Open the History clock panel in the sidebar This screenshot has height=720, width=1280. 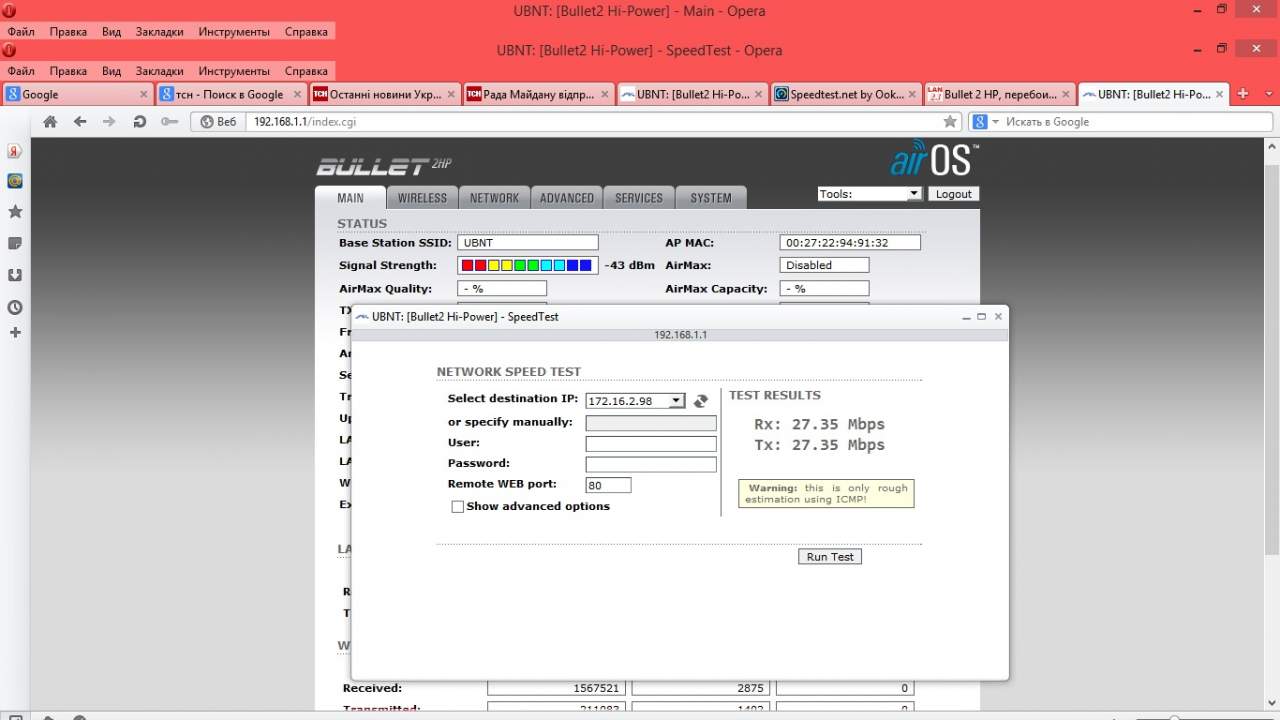[x=15, y=307]
